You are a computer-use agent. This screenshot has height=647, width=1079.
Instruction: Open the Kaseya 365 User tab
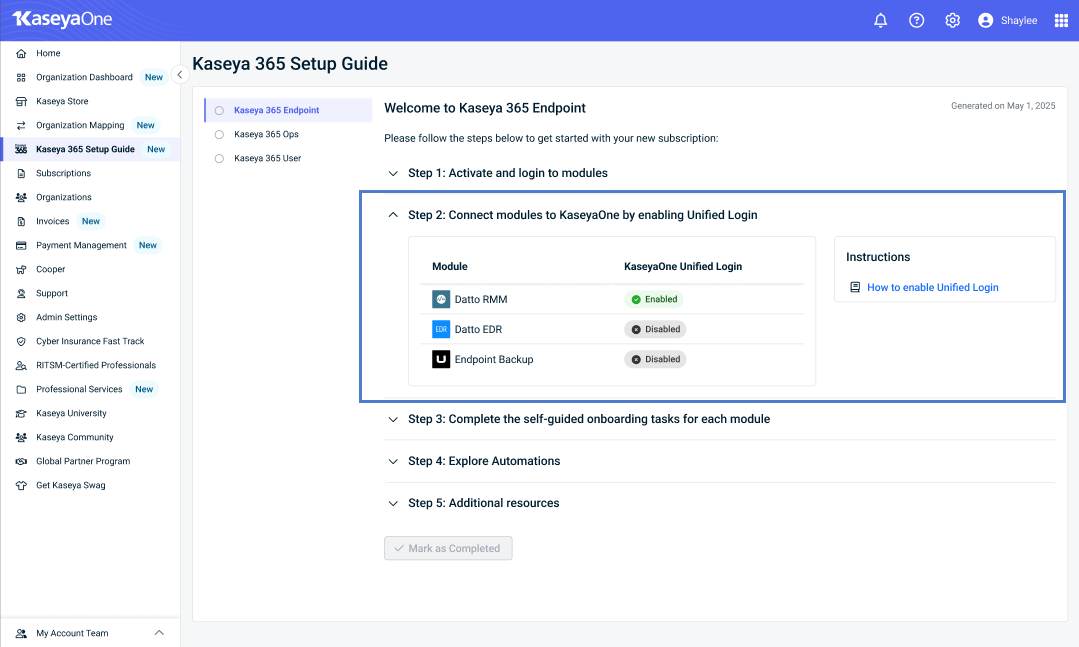point(288,158)
